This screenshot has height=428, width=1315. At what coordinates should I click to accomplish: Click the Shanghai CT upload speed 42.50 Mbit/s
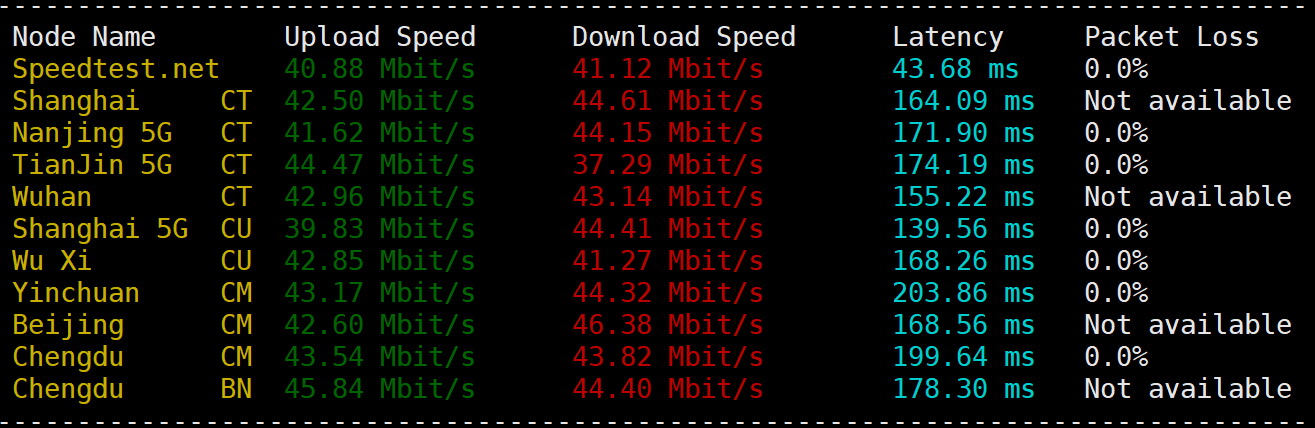click(x=380, y=101)
